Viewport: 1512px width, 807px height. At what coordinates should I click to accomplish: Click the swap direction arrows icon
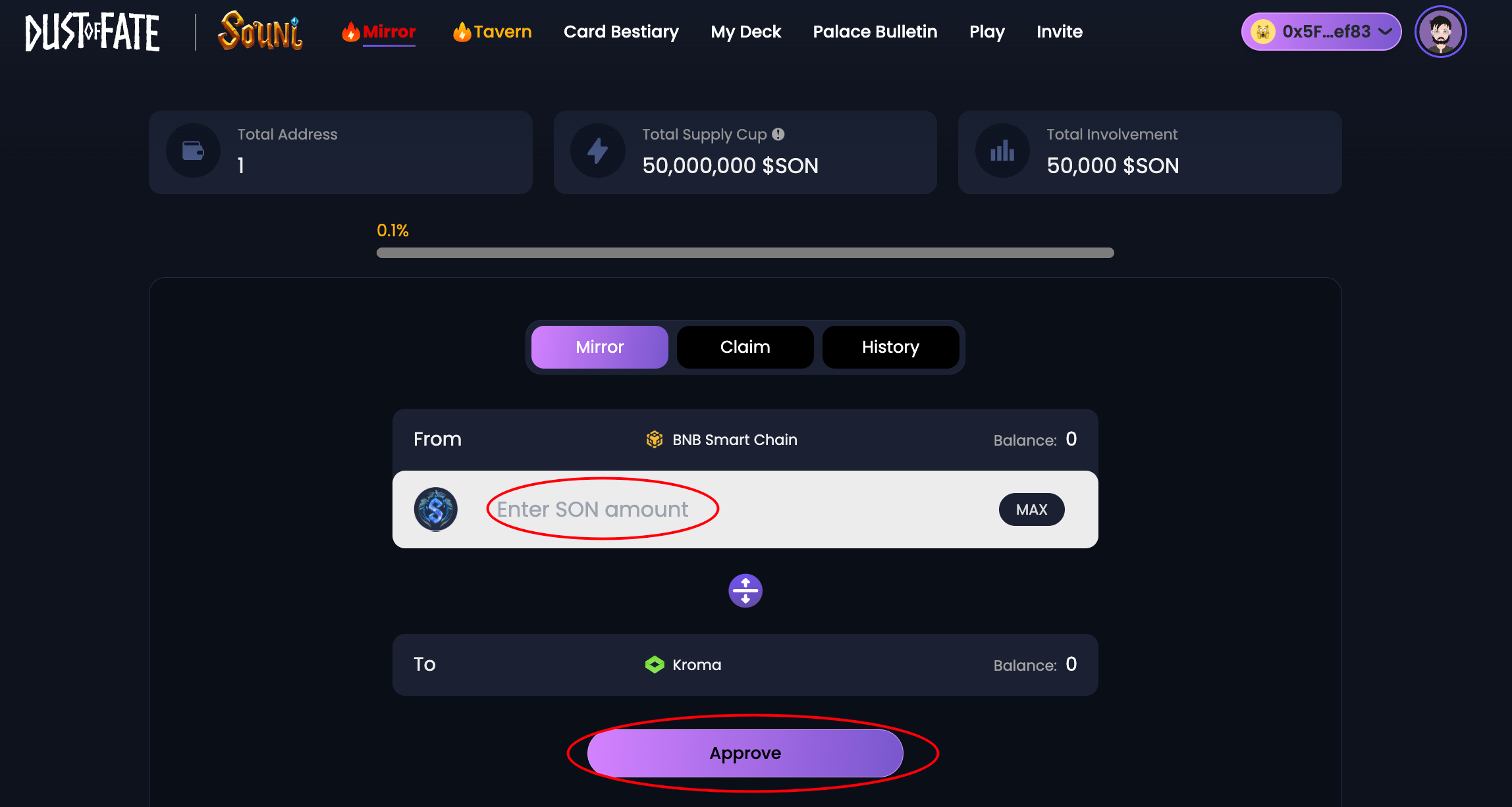point(745,590)
